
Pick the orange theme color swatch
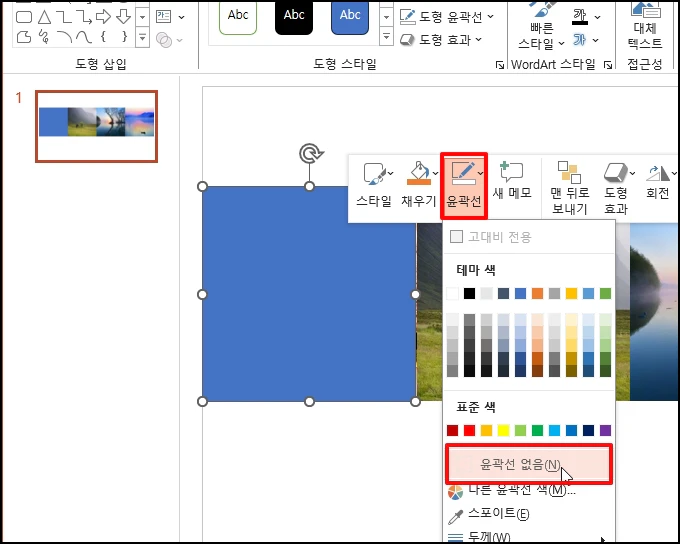tap(537, 294)
